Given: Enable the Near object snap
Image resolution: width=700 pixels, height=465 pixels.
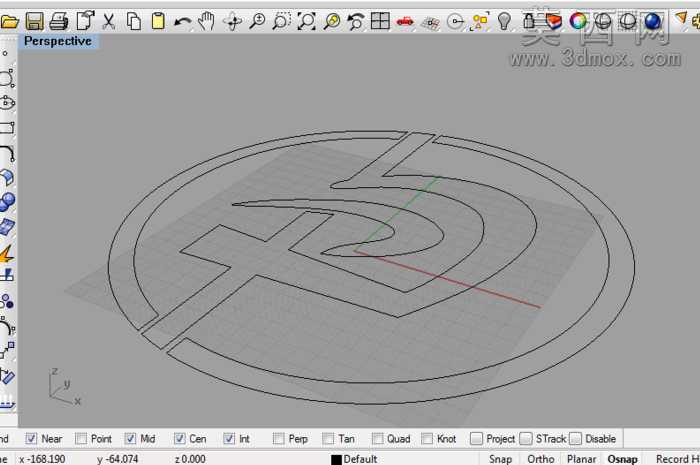Looking at the screenshot, I should pos(31,439).
